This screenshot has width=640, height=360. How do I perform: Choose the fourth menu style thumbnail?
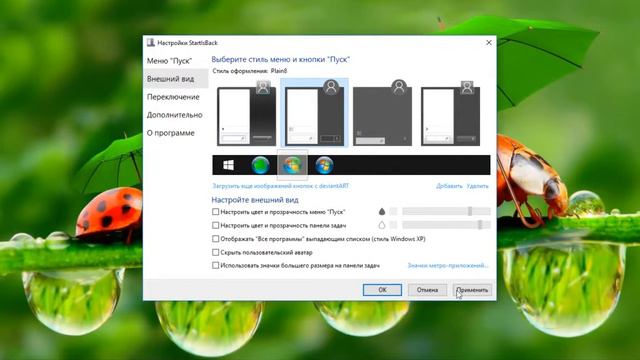click(x=450, y=113)
